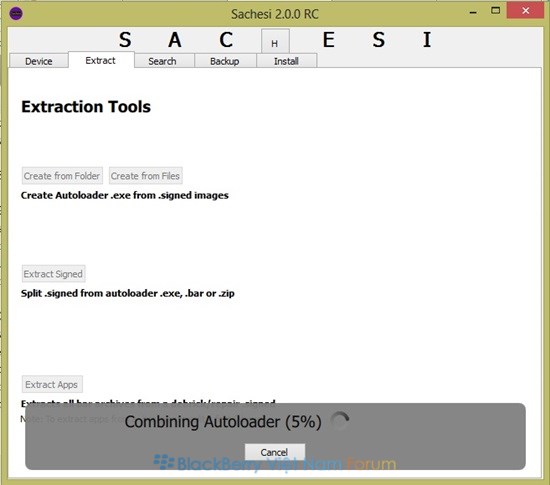Screen dimensions: 550x485
Task: Click the Extract Apps button
Action: click(x=52, y=384)
